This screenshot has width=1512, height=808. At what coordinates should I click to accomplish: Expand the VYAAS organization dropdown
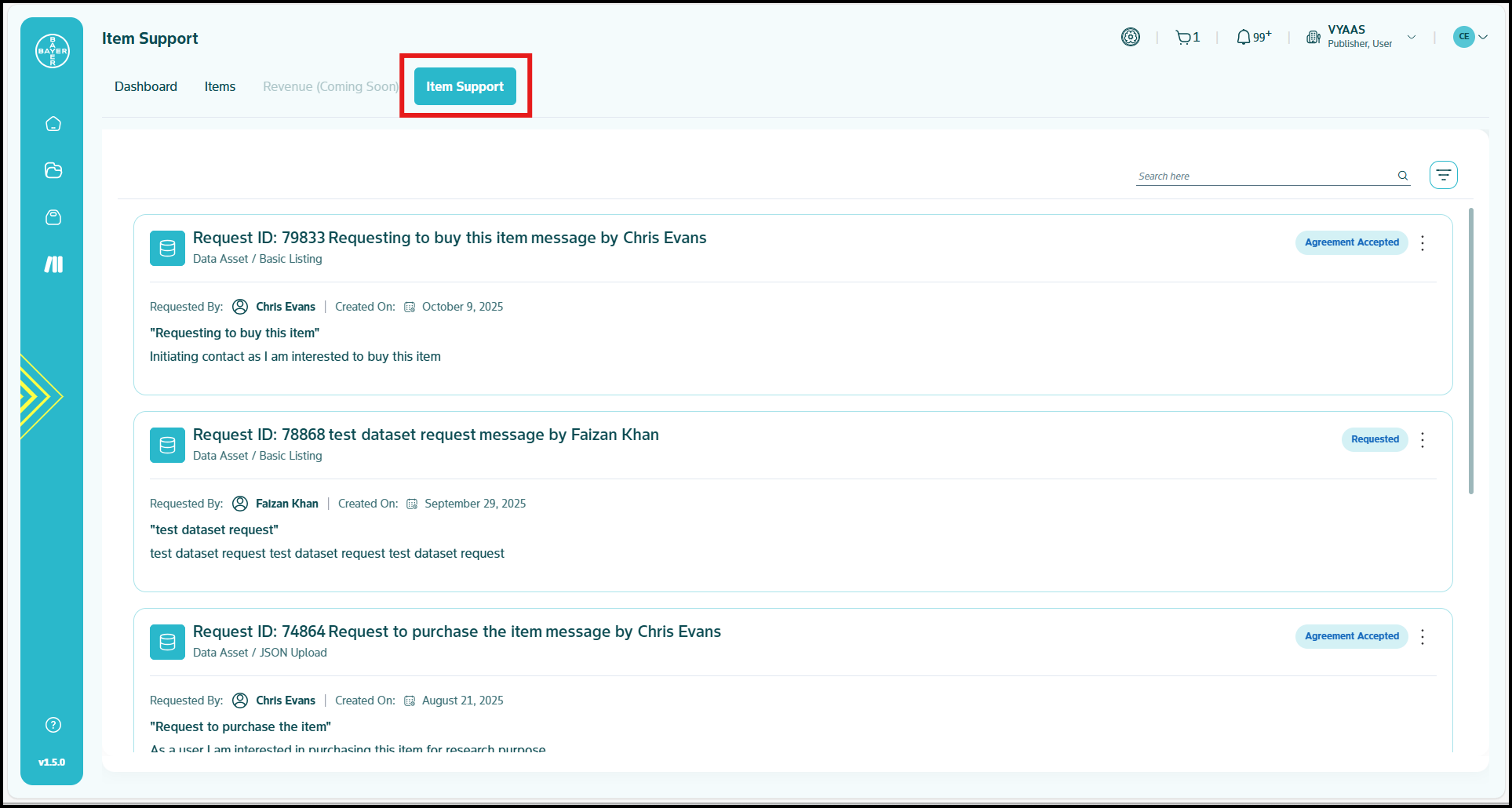click(x=1411, y=37)
